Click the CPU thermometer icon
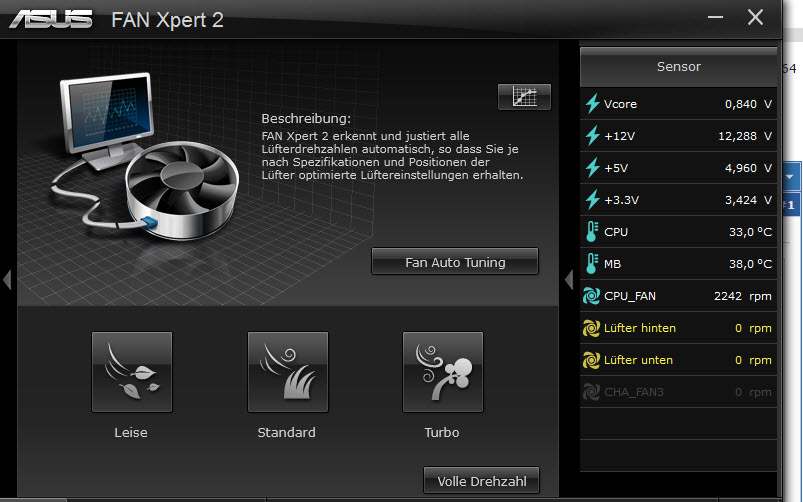This screenshot has width=803, height=502. coord(592,232)
